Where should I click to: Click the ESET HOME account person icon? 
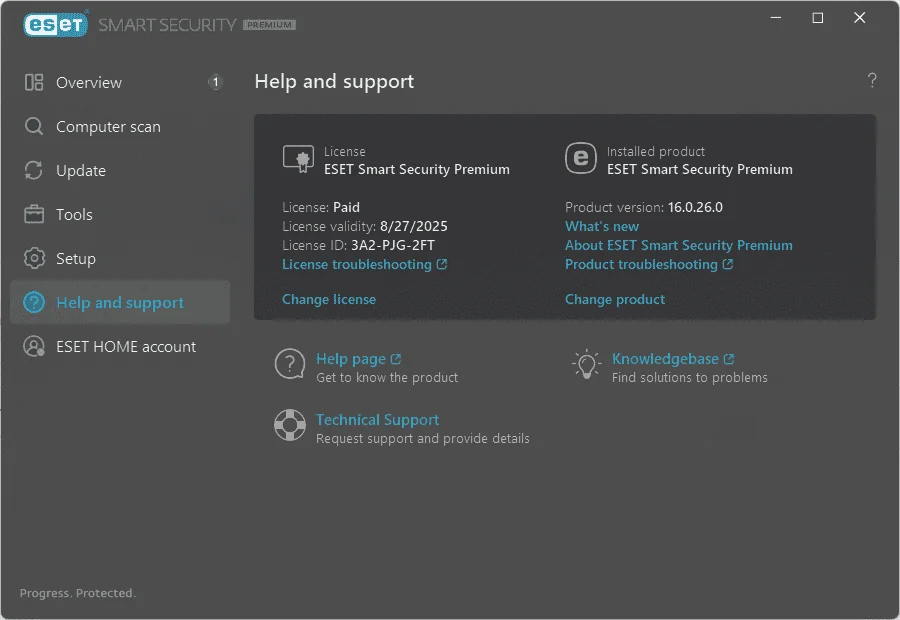34,346
